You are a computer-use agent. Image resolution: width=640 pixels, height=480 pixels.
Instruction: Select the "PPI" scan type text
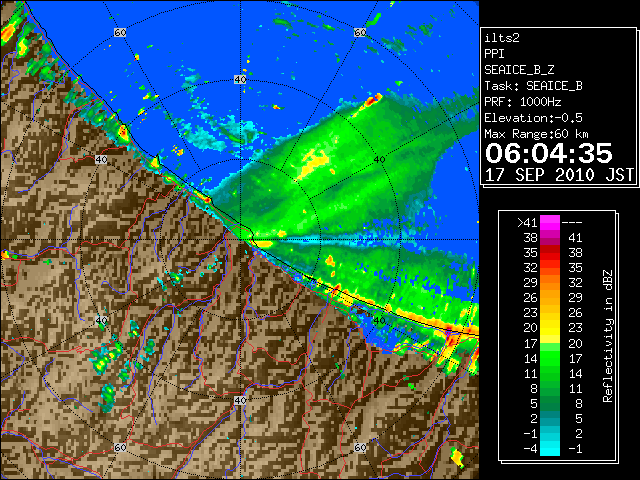(x=494, y=54)
